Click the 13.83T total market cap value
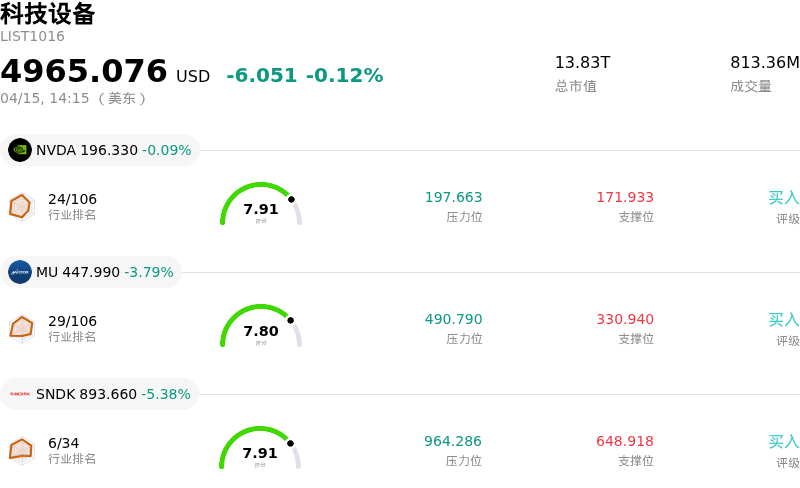Viewport: 800px width, 488px height. pos(582,63)
